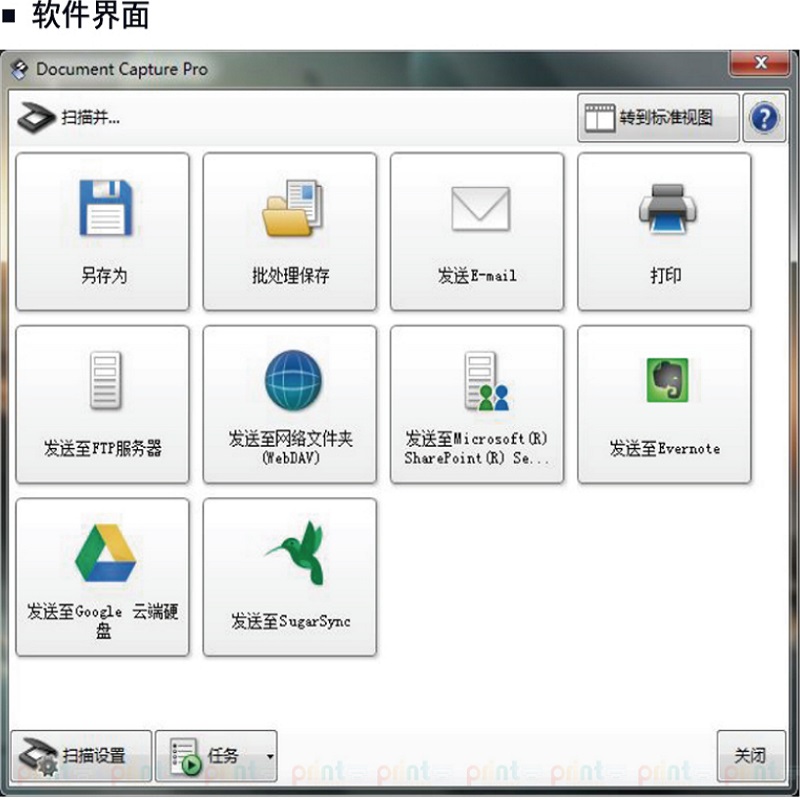This screenshot has width=800, height=800.
Task: Choose the Send E-mail (发送E-mail) envelope tile
Action: (477, 232)
